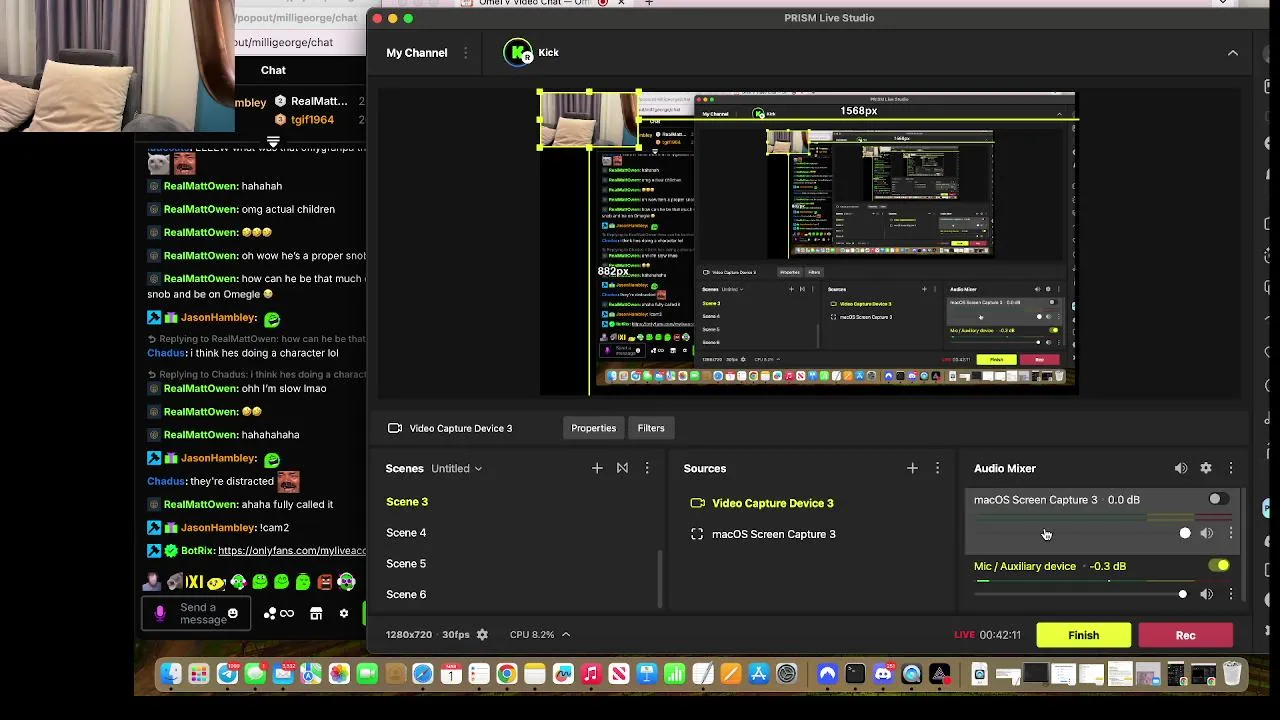The width and height of the screenshot is (1280, 720).
Task: Open Discord in the Dock
Action: point(883,675)
